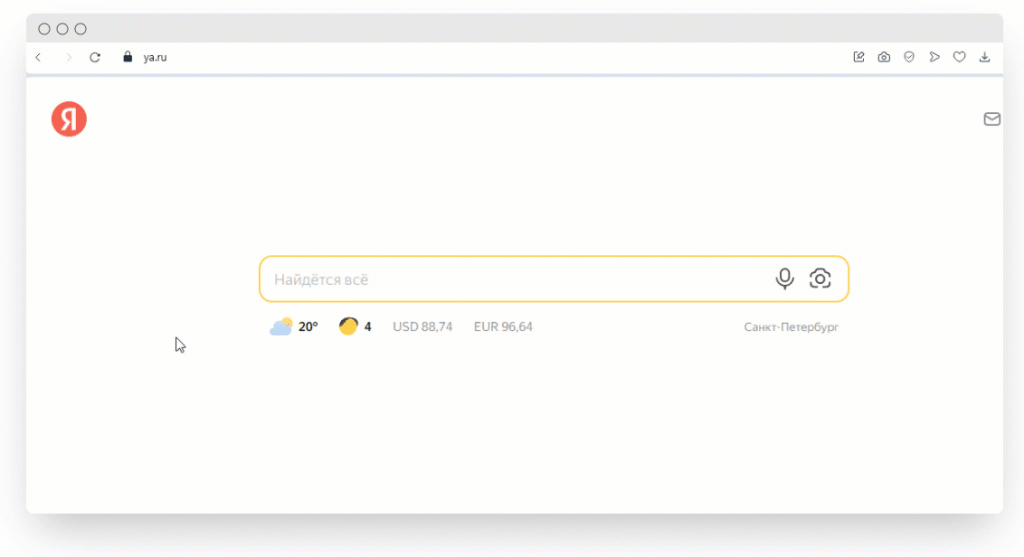Open the edit note toolbar icon
This screenshot has width=1024, height=557.
click(x=859, y=57)
